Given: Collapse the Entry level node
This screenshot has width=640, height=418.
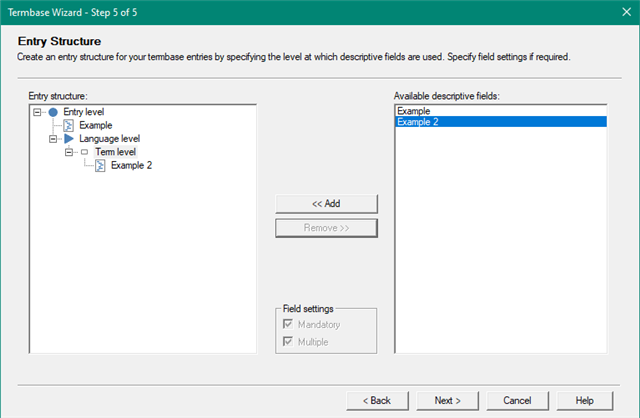Looking at the screenshot, I should pyautogui.click(x=38, y=112).
